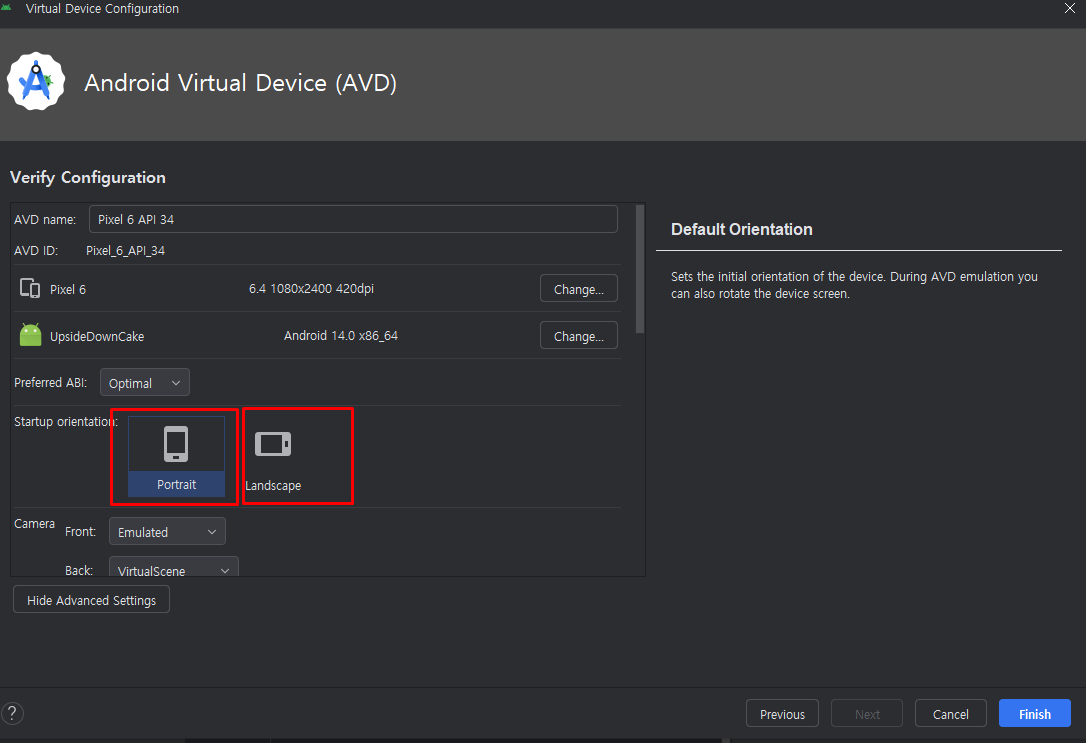
Task: Click the 6.4 1080x2400 420dpi text
Action: 311,289
